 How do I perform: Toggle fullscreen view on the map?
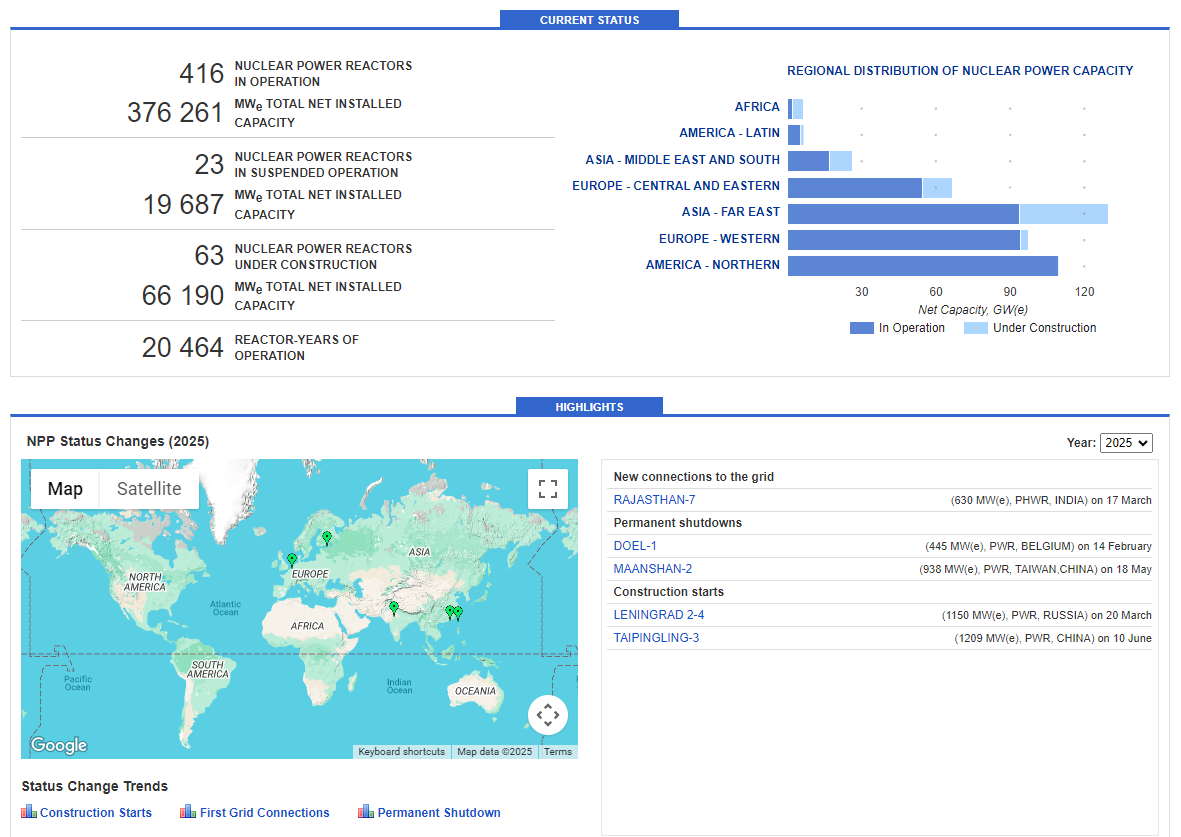[x=547, y=489]
